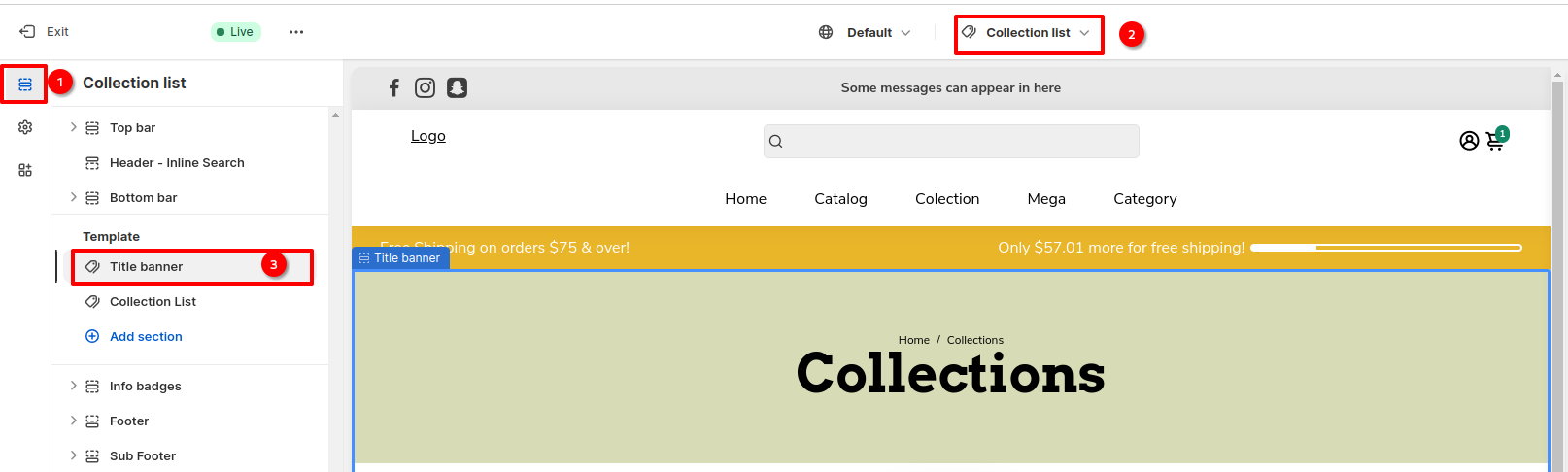Open the shopping cart icon
1568x472 pixels.
click(x=1495, y=142)
